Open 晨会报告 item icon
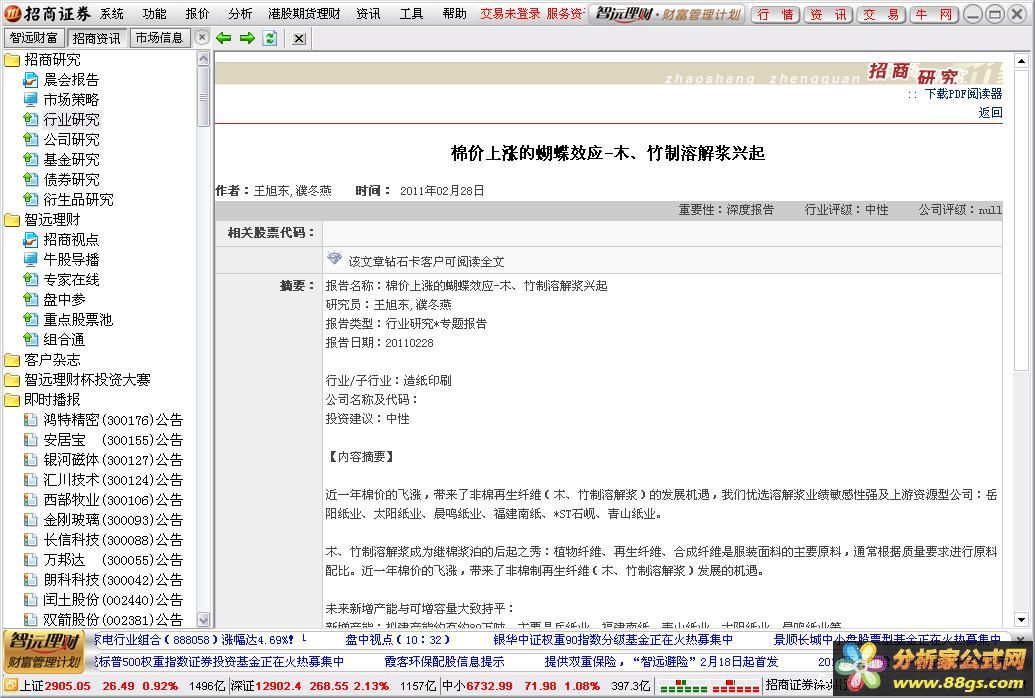Viewport: 1035px width, 698px height. 30,80
